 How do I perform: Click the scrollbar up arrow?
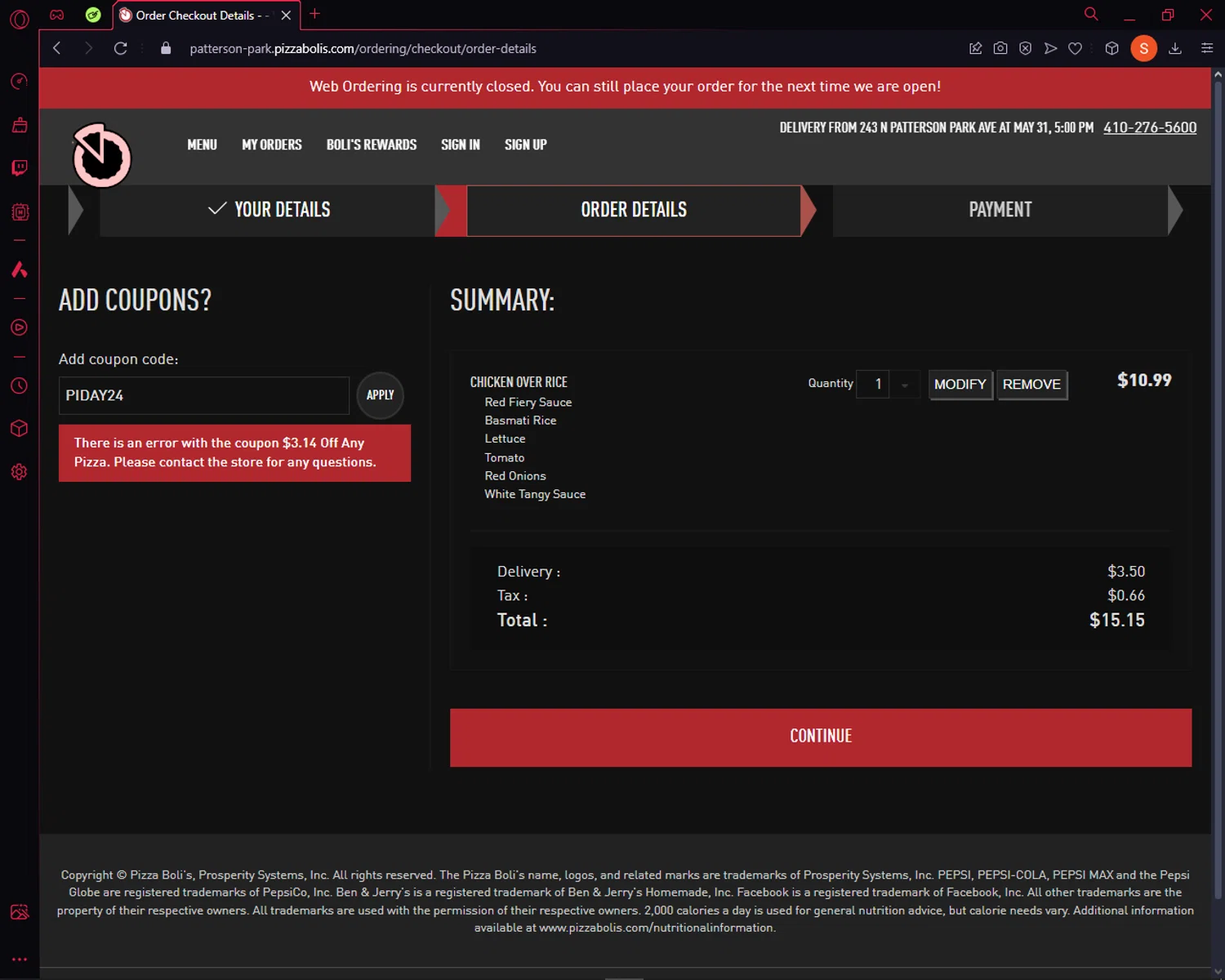click(x=1218, y=74)
